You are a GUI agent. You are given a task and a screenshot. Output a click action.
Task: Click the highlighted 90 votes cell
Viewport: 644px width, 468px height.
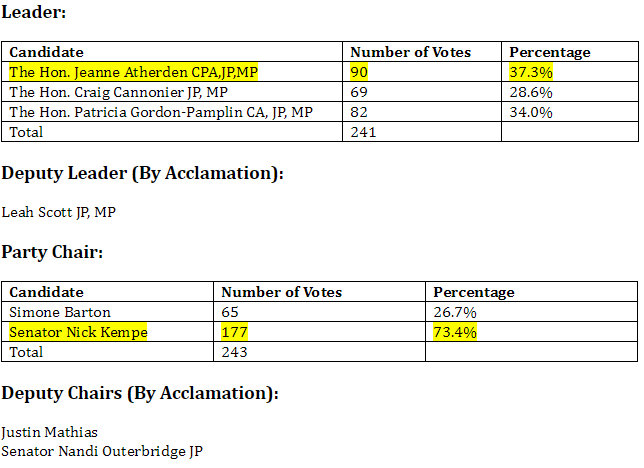point(360,72)
